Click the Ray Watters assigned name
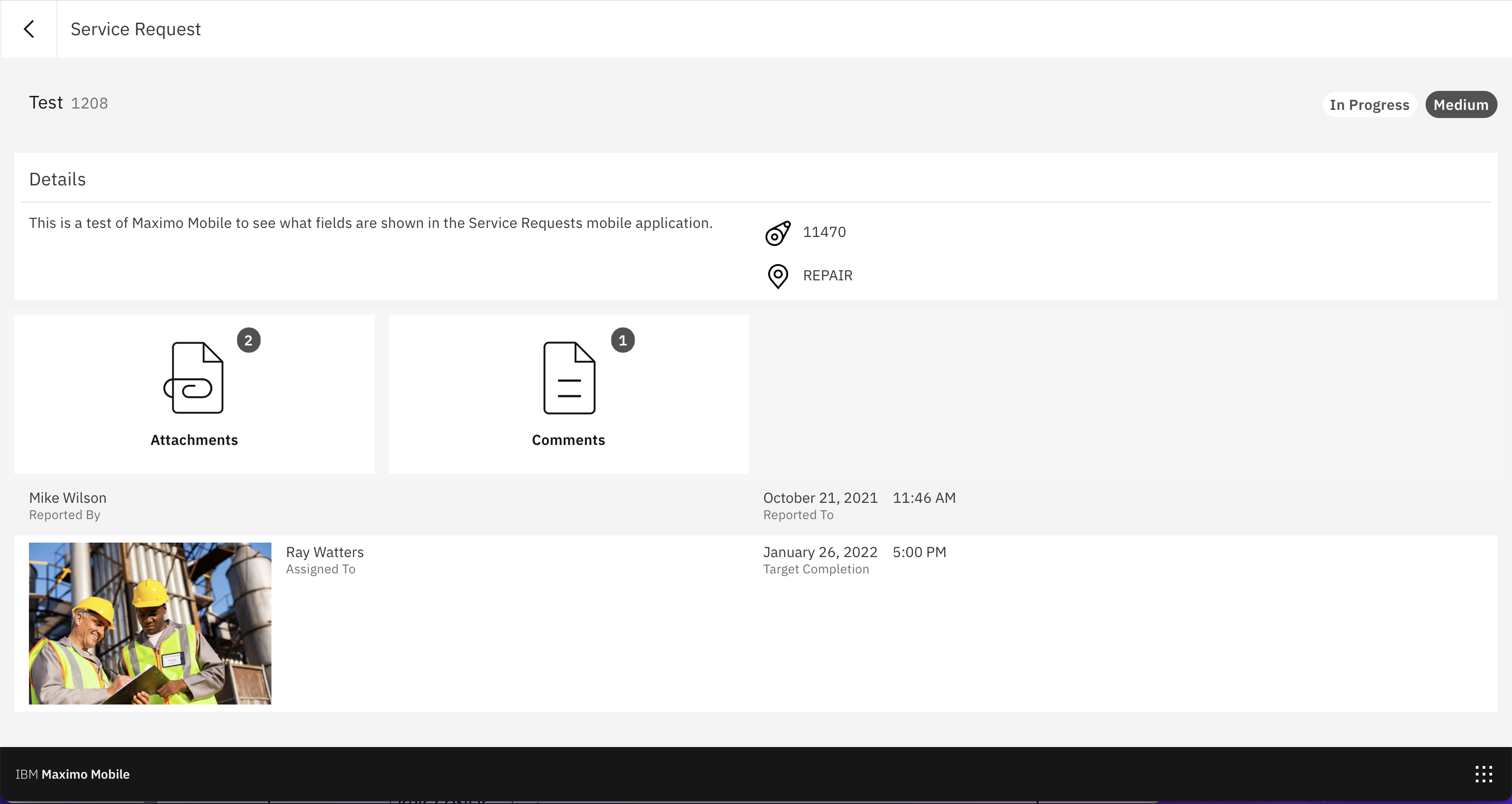Viewport: 1512px width, 804px height. coord(324,552)
